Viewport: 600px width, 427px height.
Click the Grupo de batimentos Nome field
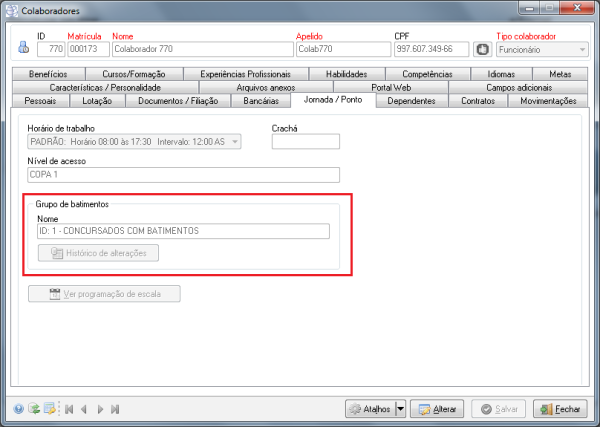[182, 231]
